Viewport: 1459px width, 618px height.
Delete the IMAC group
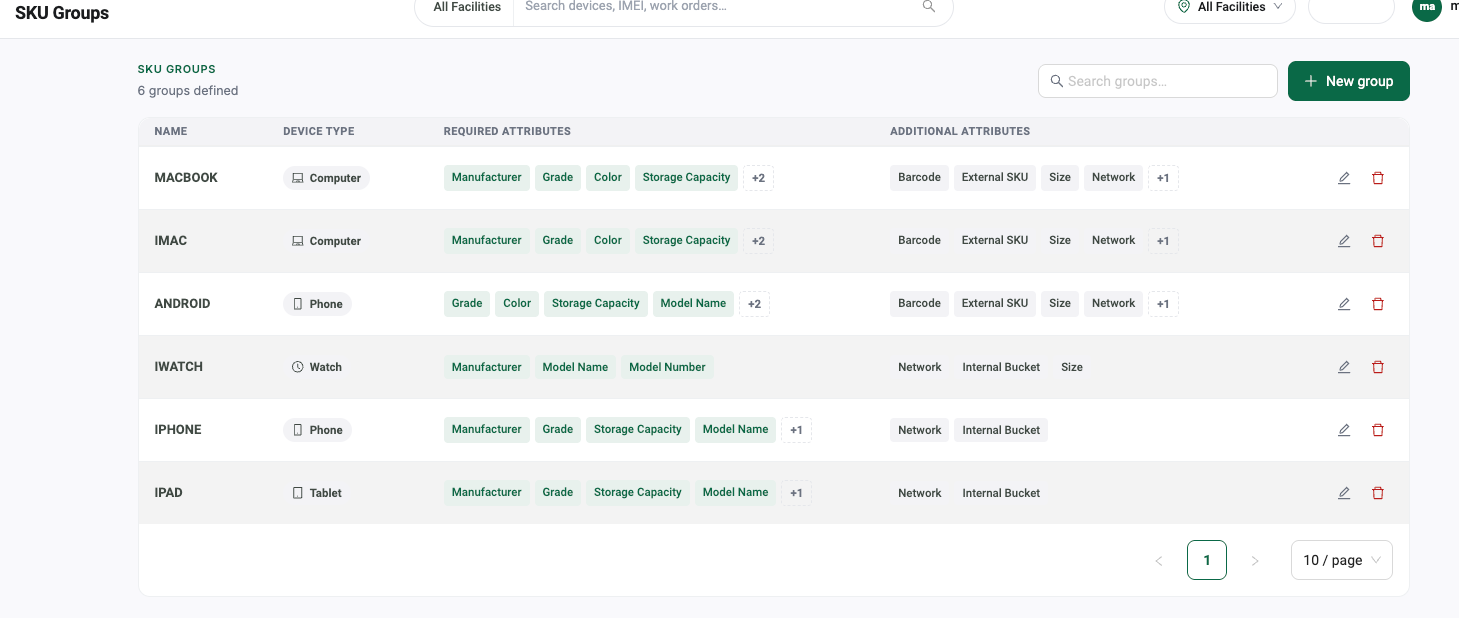click(x=1378, y=241)
